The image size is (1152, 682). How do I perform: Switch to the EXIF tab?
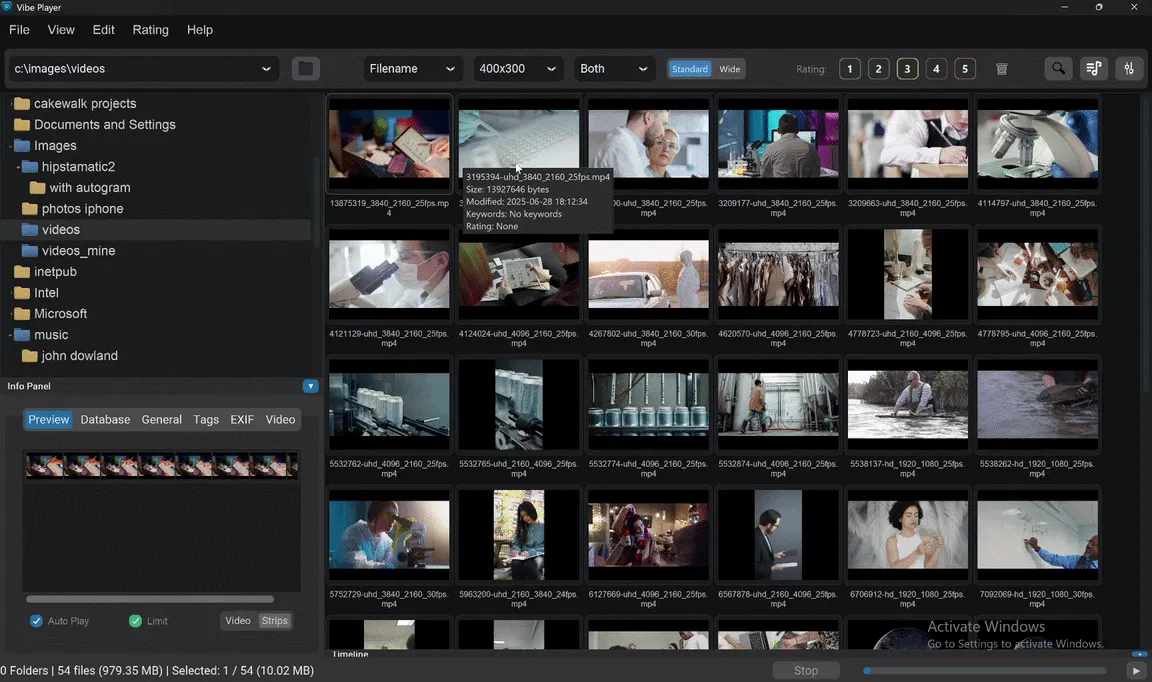click(x=242, y=420)
